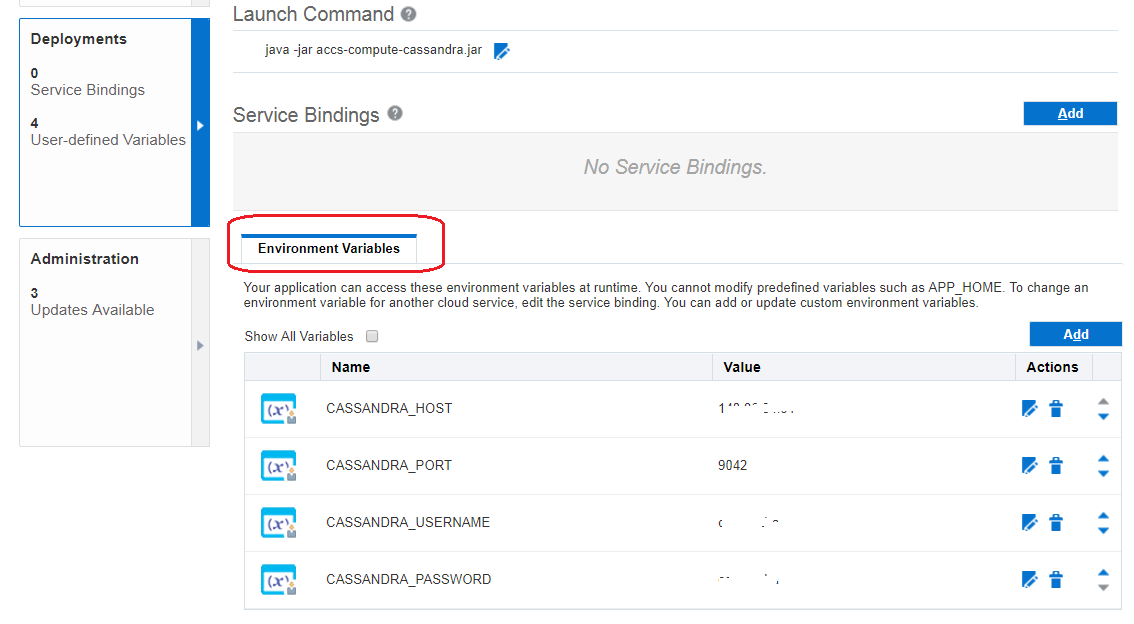Add a new service binding
Image resolution: width=1134 pixels, height=624 pixels.
1070,113
